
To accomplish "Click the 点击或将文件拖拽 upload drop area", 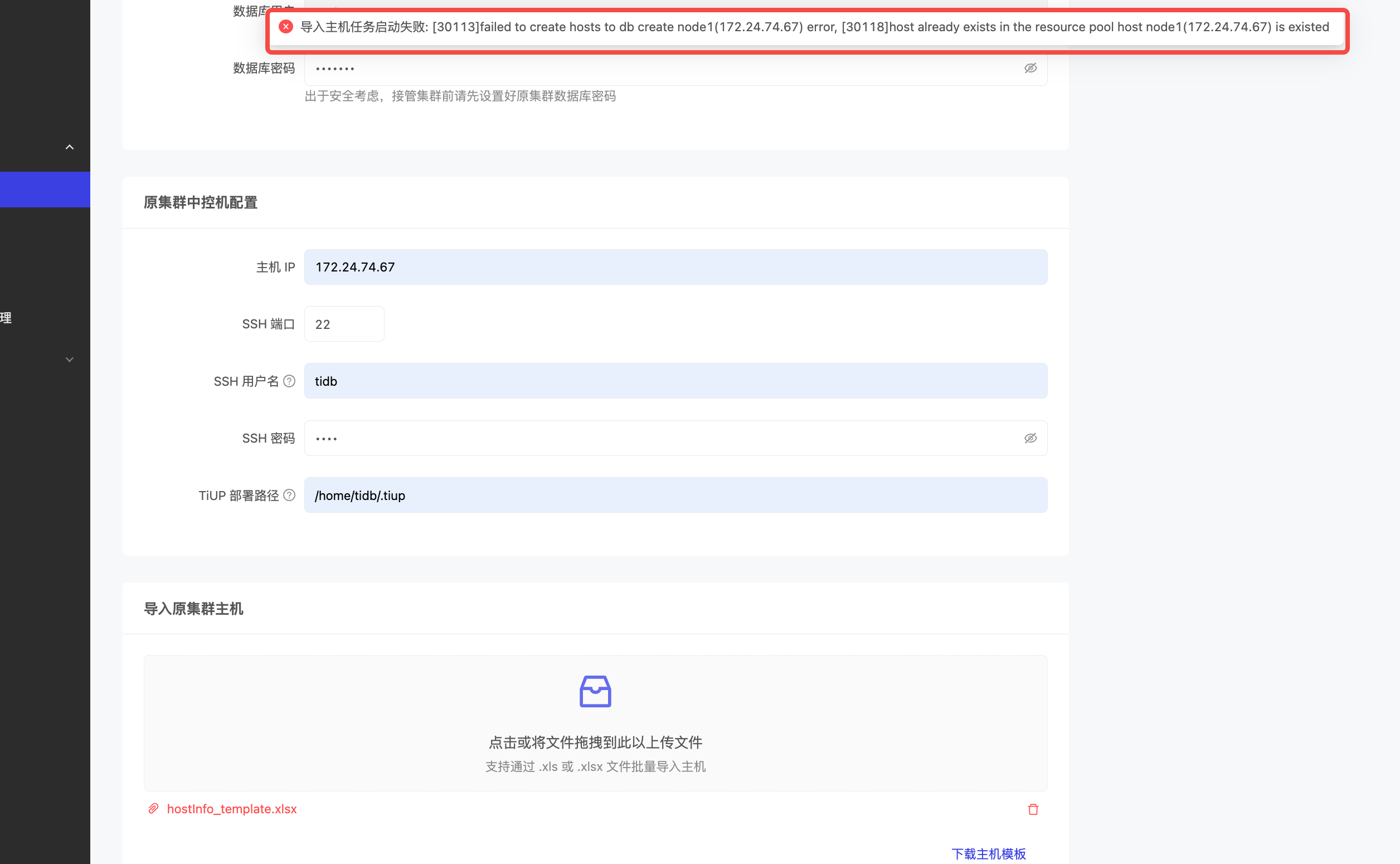I will click(x=595, y=743).
